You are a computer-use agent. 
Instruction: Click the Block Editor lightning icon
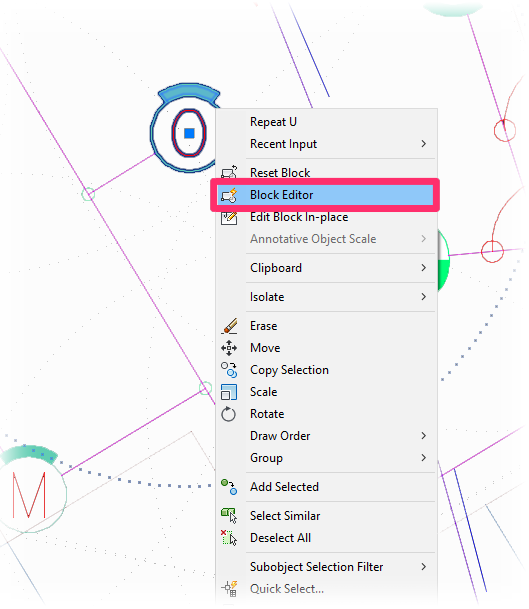point(229,195)
